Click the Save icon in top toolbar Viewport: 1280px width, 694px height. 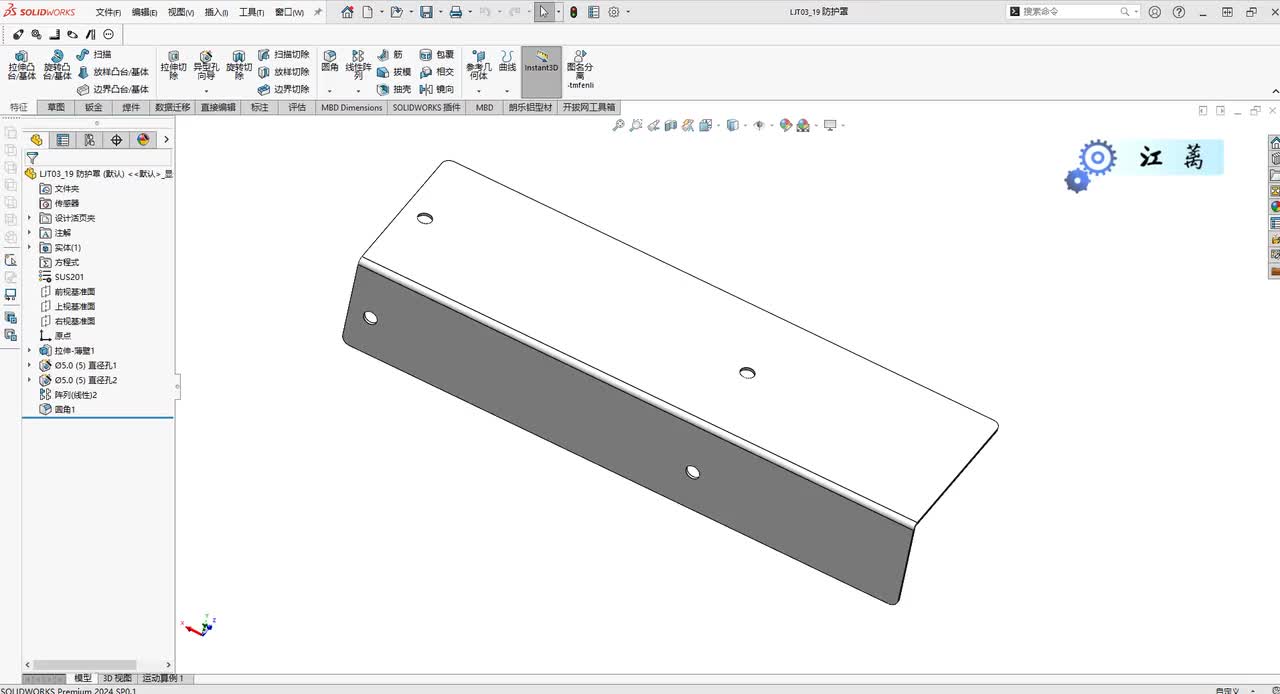(426, 12)
